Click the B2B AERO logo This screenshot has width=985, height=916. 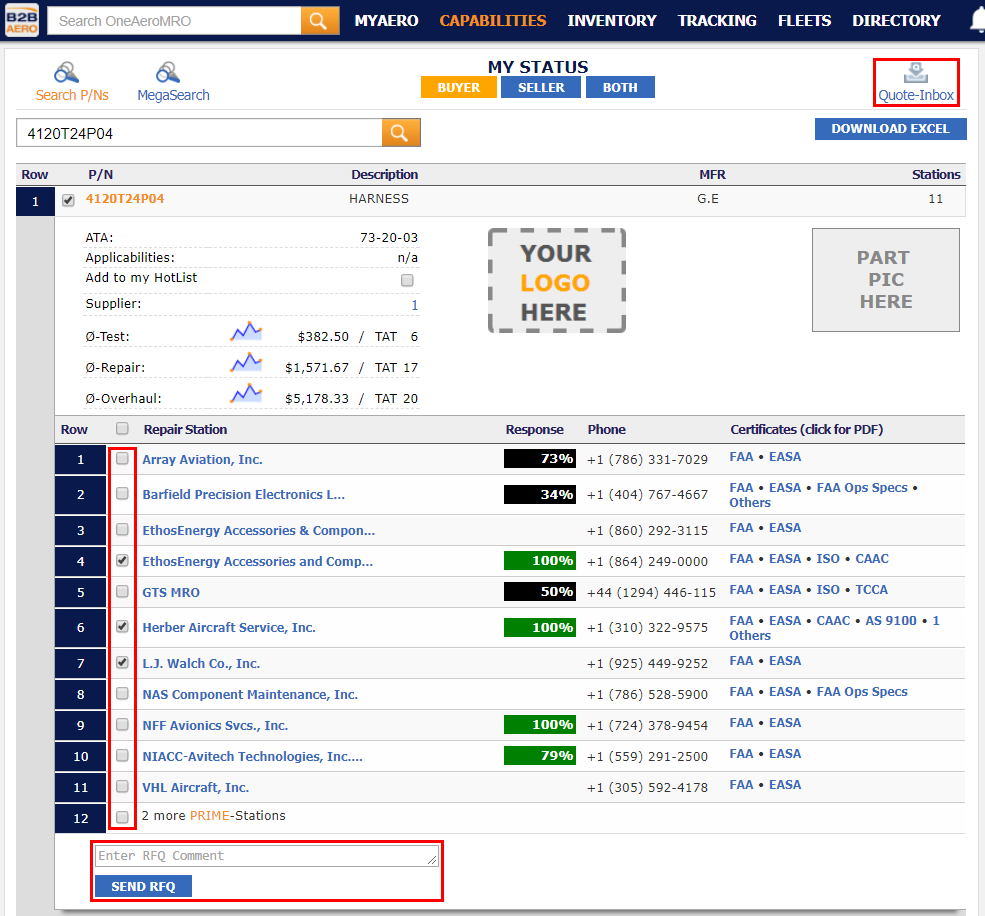22,20
